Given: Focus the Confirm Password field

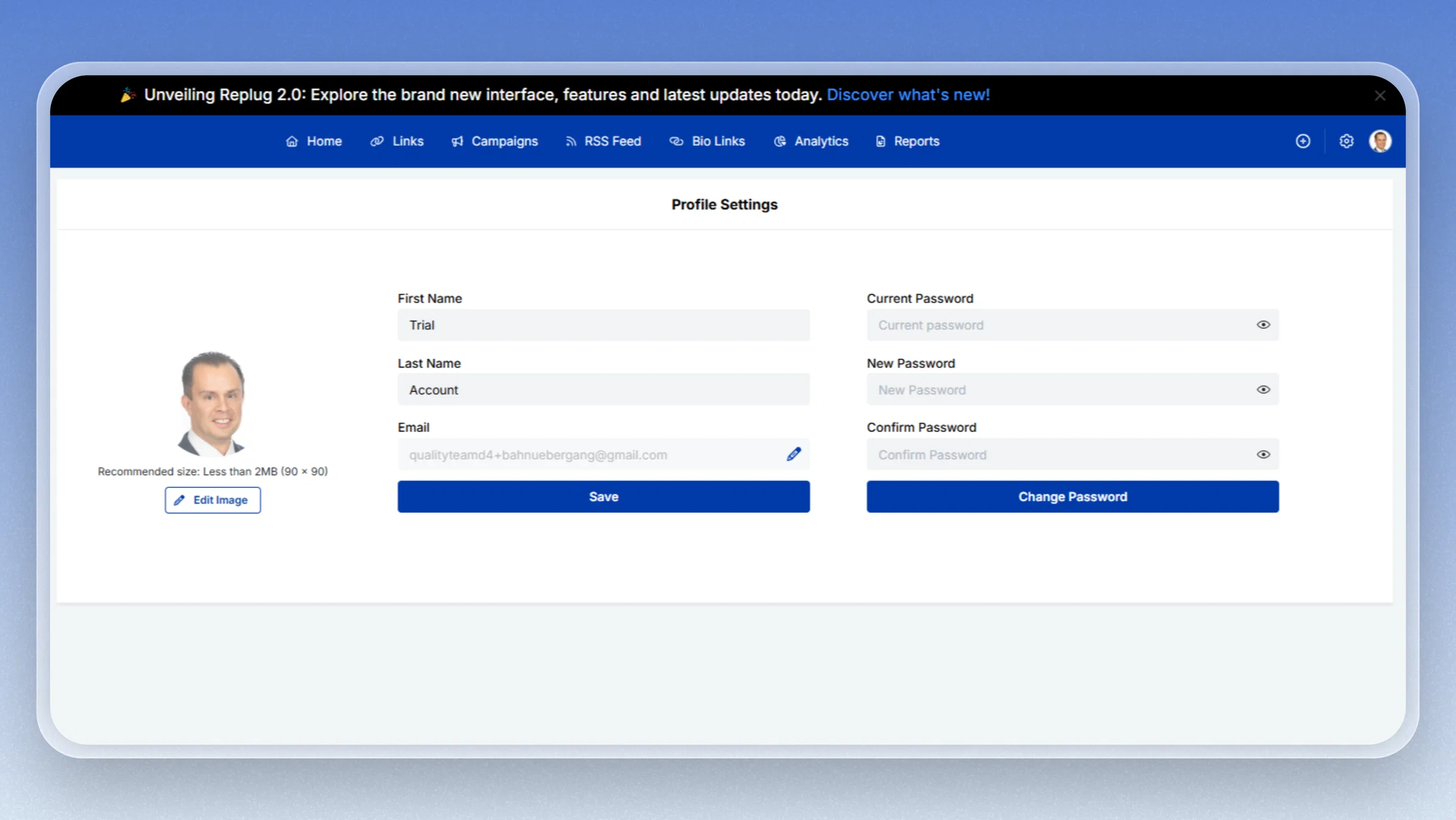Looking at the screenshot, I should 1072,455.
